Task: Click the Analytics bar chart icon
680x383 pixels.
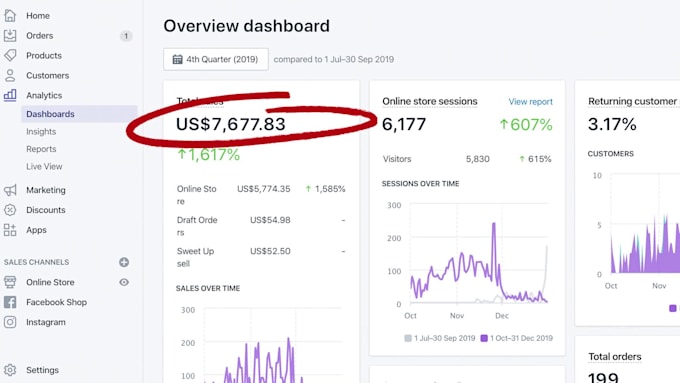Action: click(x=10, y=95)
